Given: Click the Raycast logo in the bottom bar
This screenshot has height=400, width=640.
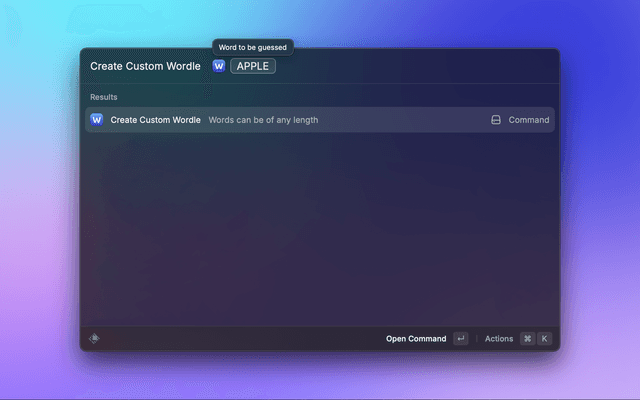Looking at the screenshot, I should 94,339.
